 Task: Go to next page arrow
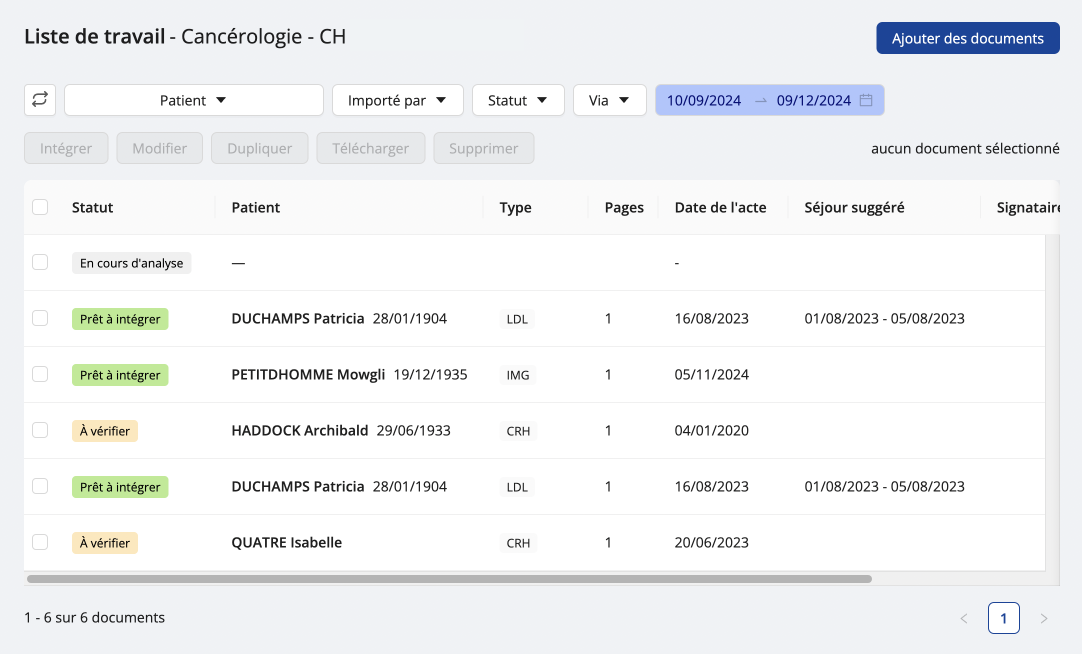[1044, 619]
